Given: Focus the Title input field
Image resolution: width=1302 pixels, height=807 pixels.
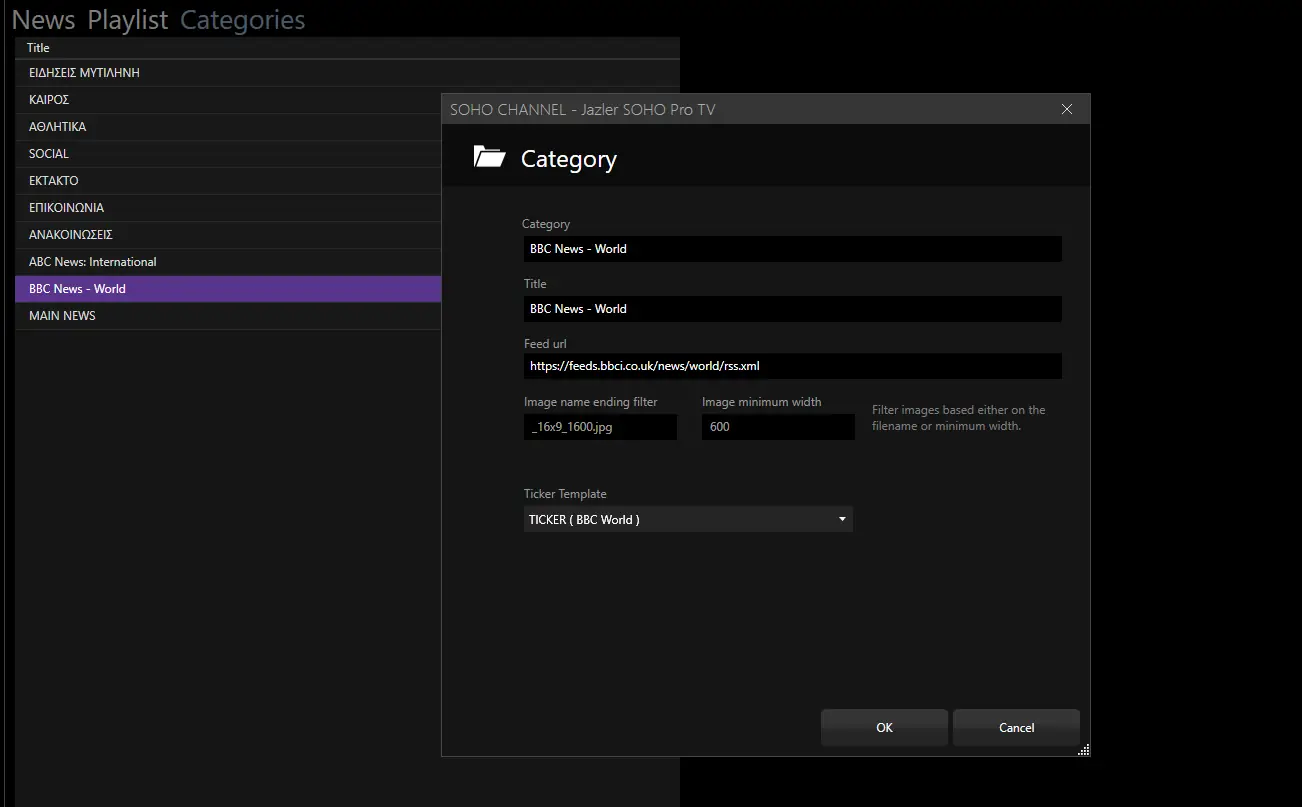Looking at the screenshot, I should [792, 309].
